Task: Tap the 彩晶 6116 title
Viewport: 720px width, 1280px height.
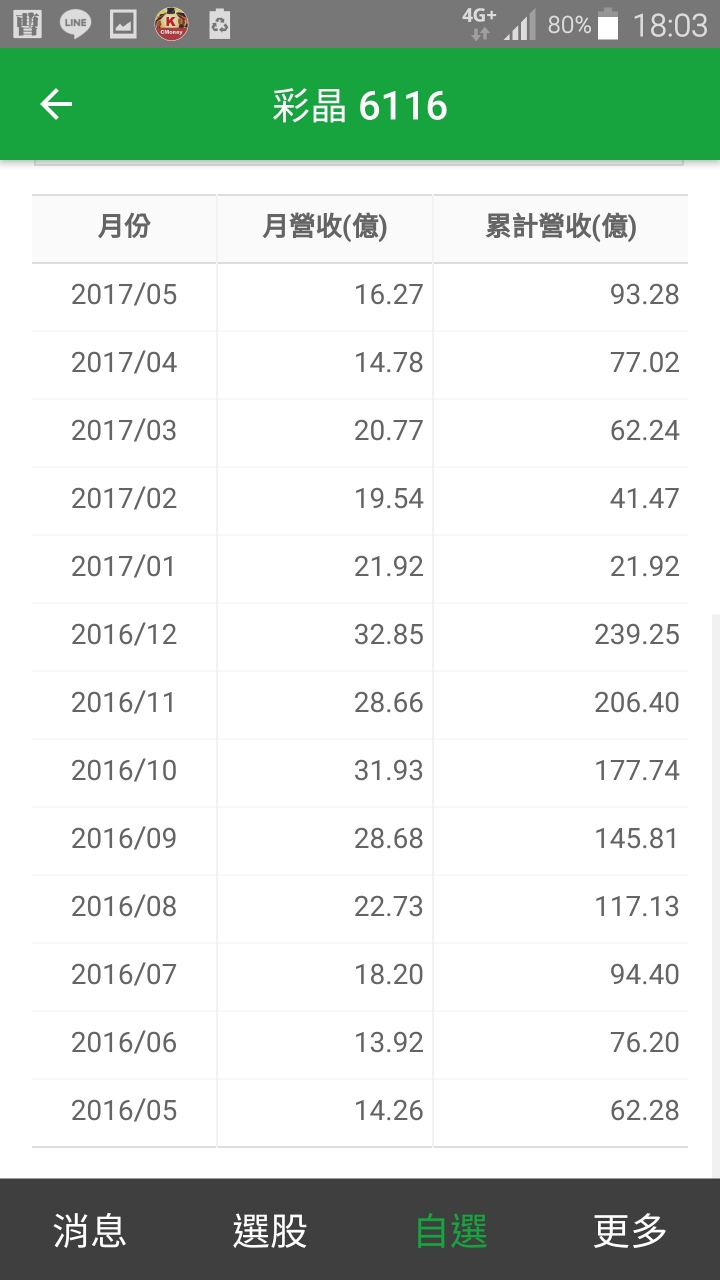Action: pos(360,105)
